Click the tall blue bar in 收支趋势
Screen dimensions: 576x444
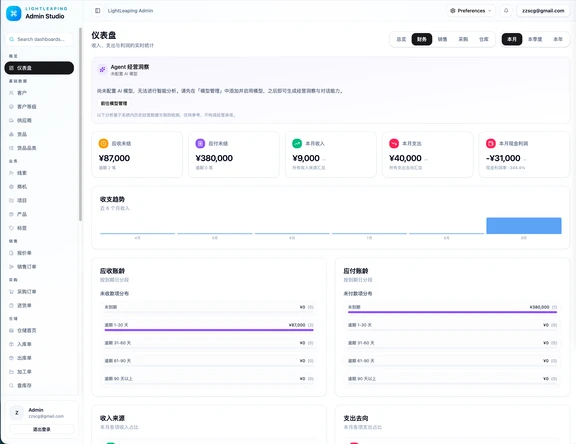pos(523,225)
